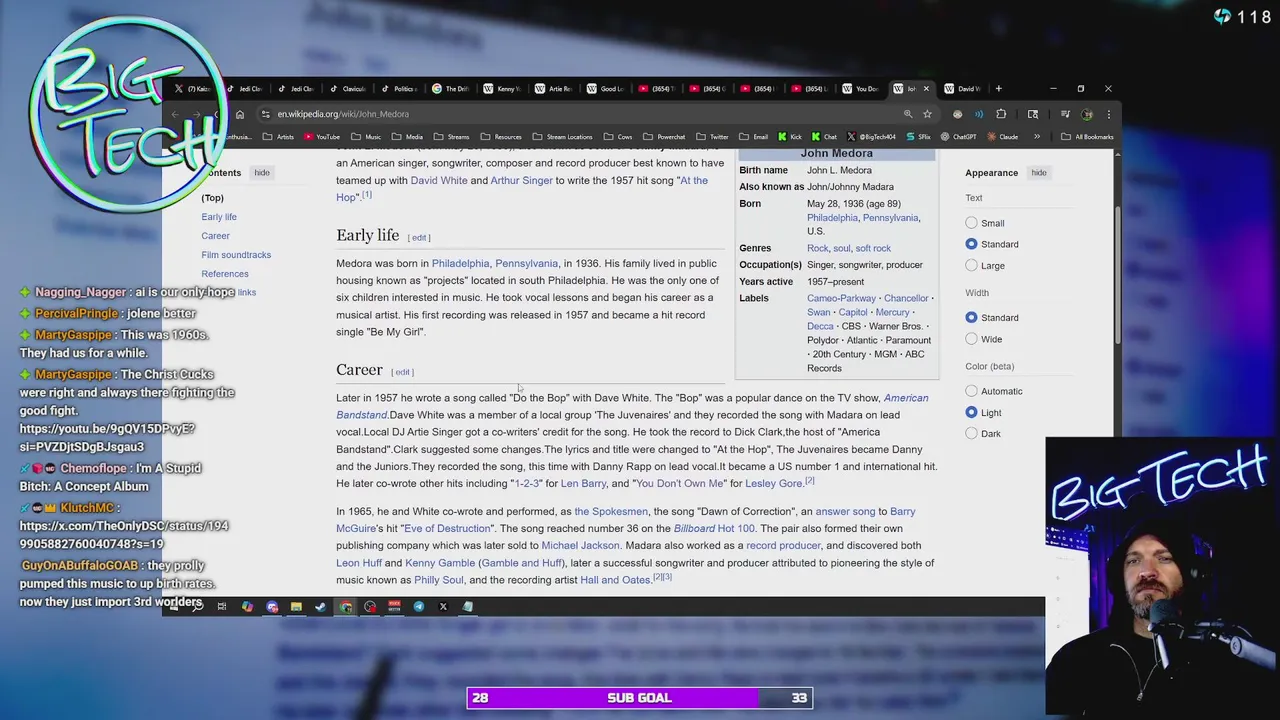This screenshot has width=1280, height=720.
Task: Open the SFlix bookmark
Action: click(x=917, y=137)
